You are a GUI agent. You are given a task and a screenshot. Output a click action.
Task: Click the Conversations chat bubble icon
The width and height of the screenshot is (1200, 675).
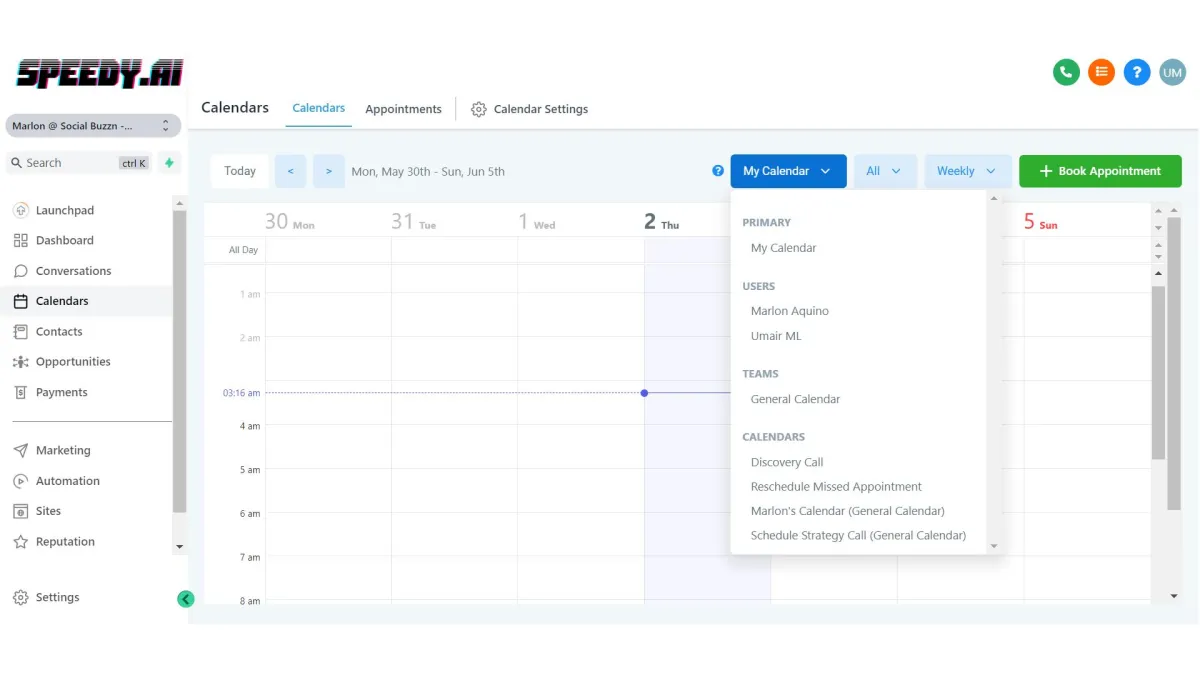pyautogui.click(x=20, y=271)
